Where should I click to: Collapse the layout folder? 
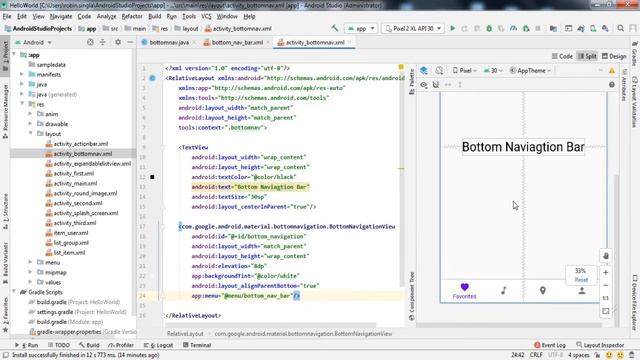point(30,133)
